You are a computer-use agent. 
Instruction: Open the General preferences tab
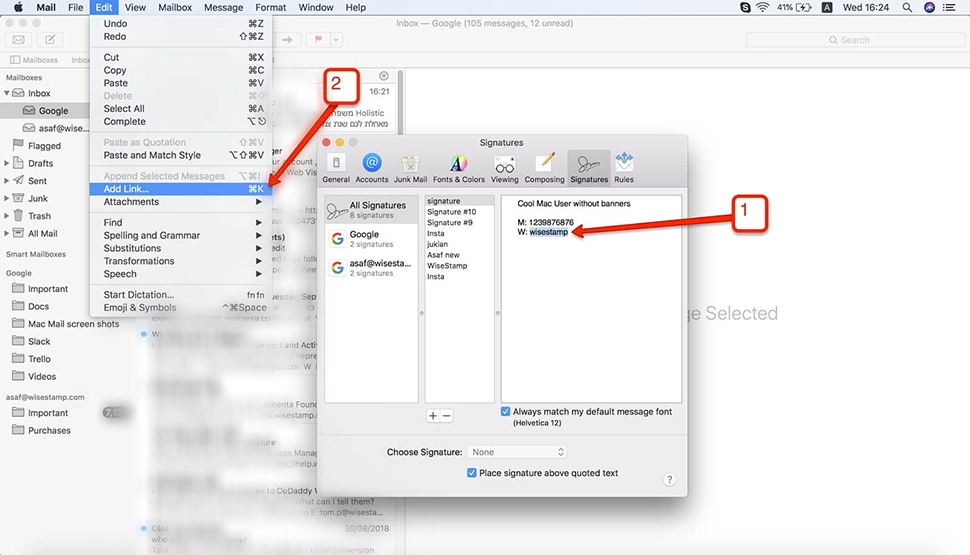(336, 168)
